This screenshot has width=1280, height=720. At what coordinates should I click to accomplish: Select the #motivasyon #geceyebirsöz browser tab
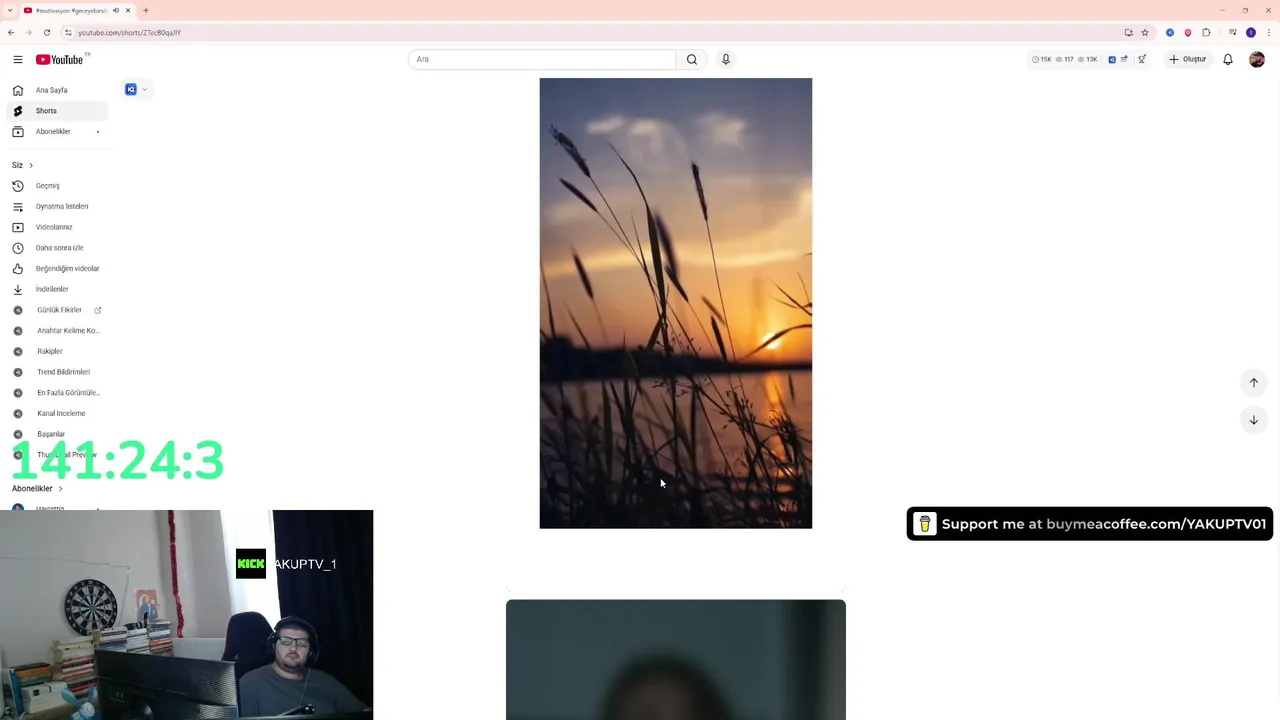pyautogui.click(x=78, y=10)
